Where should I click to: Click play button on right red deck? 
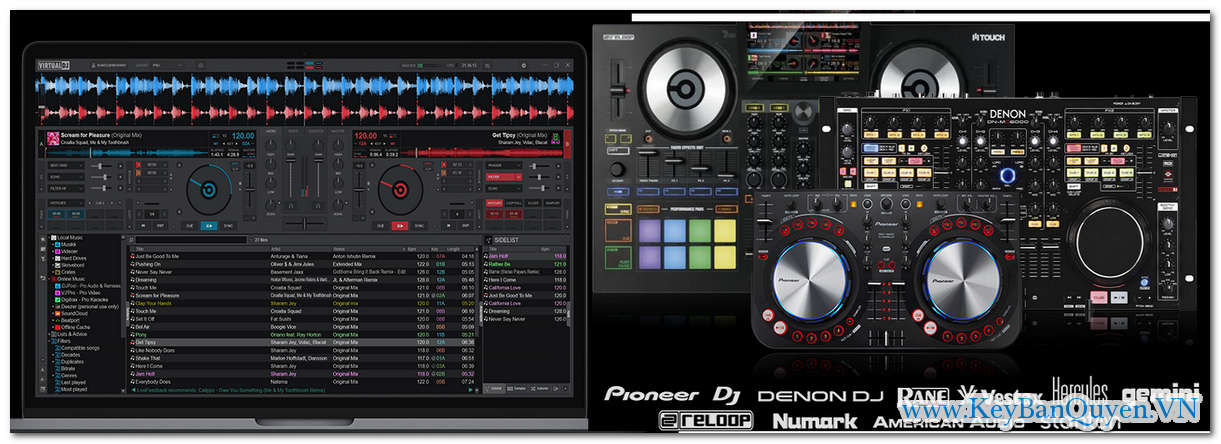[x=400, y=226]
